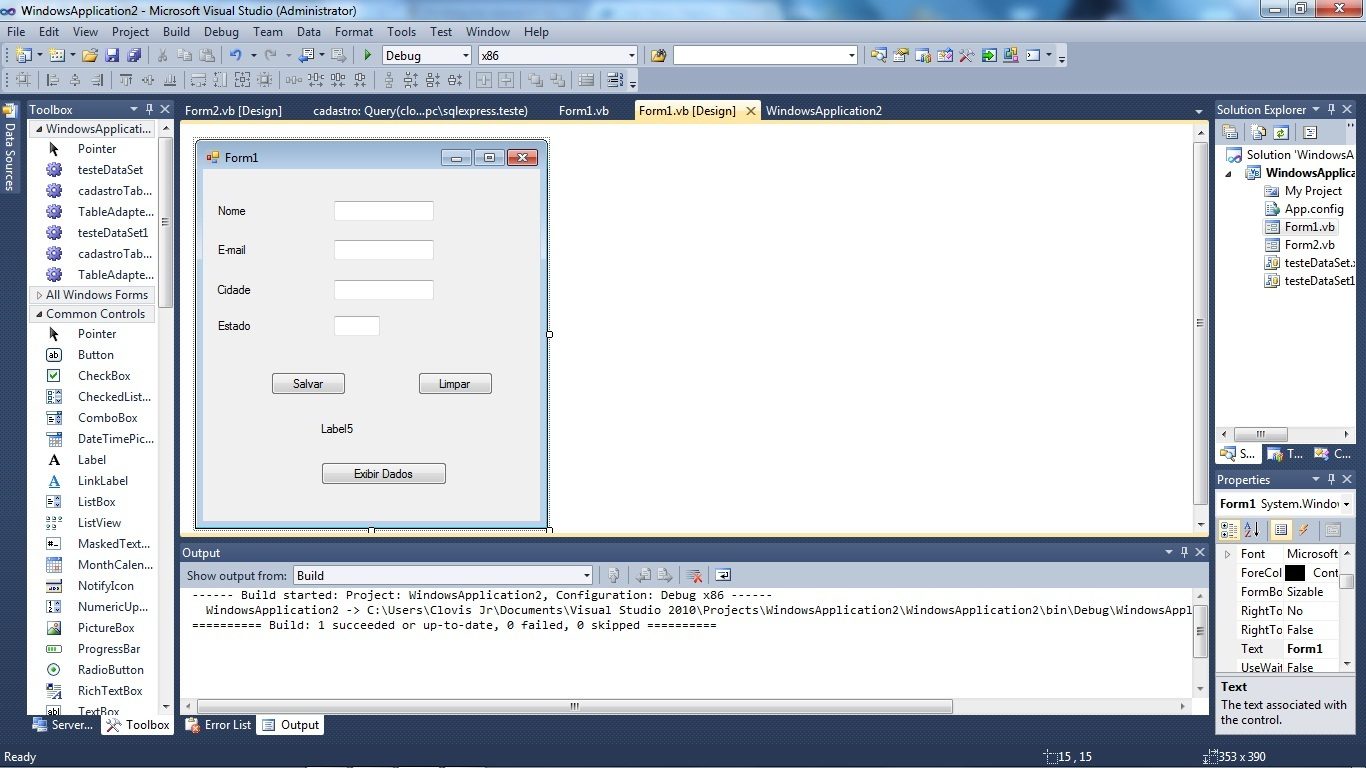Click Categorized view icon in Properties
The image size is (1366, 768).
tap(1229, 530)
